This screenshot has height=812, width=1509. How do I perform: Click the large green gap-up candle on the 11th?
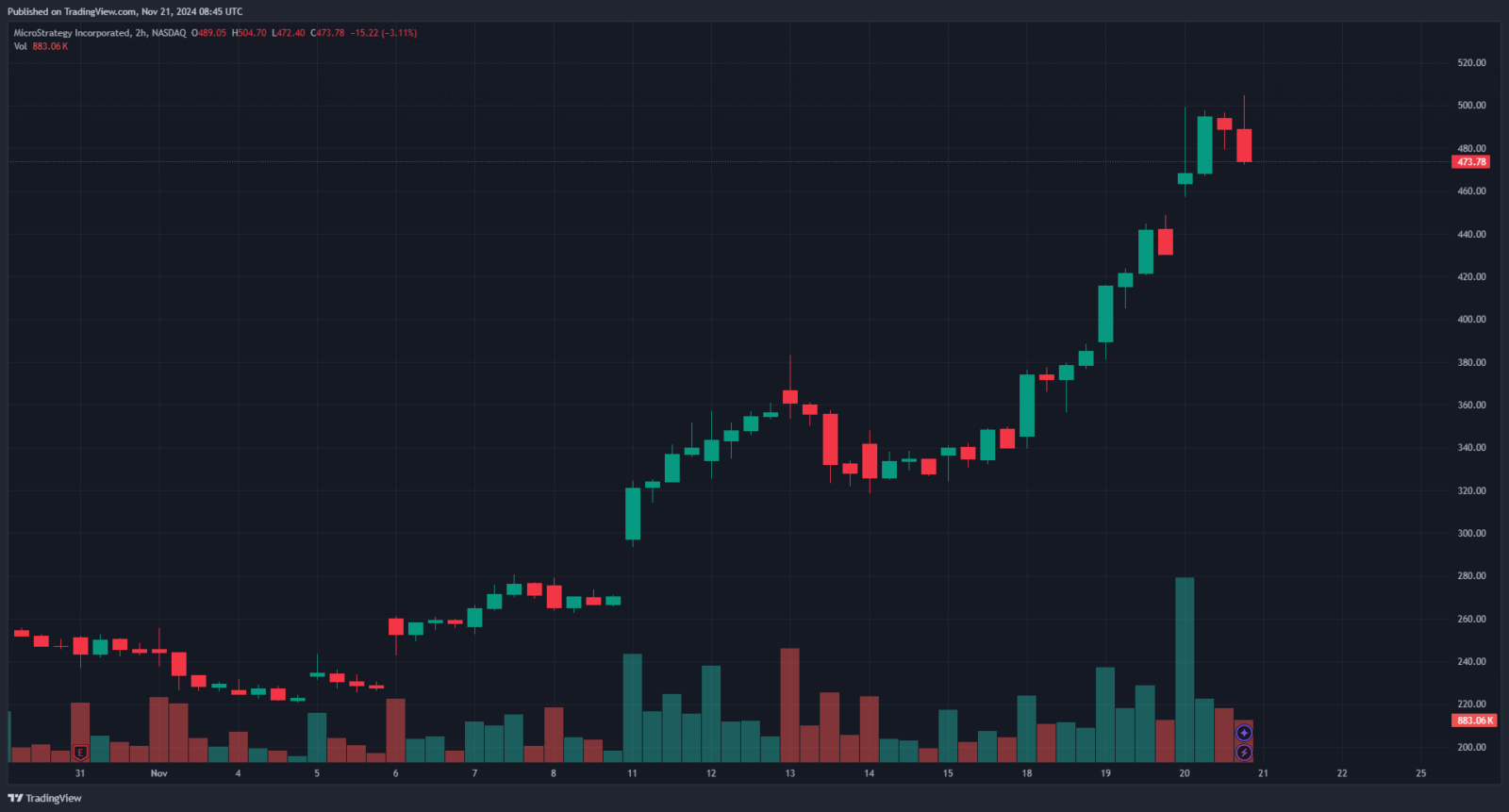[x=633, y=514]
